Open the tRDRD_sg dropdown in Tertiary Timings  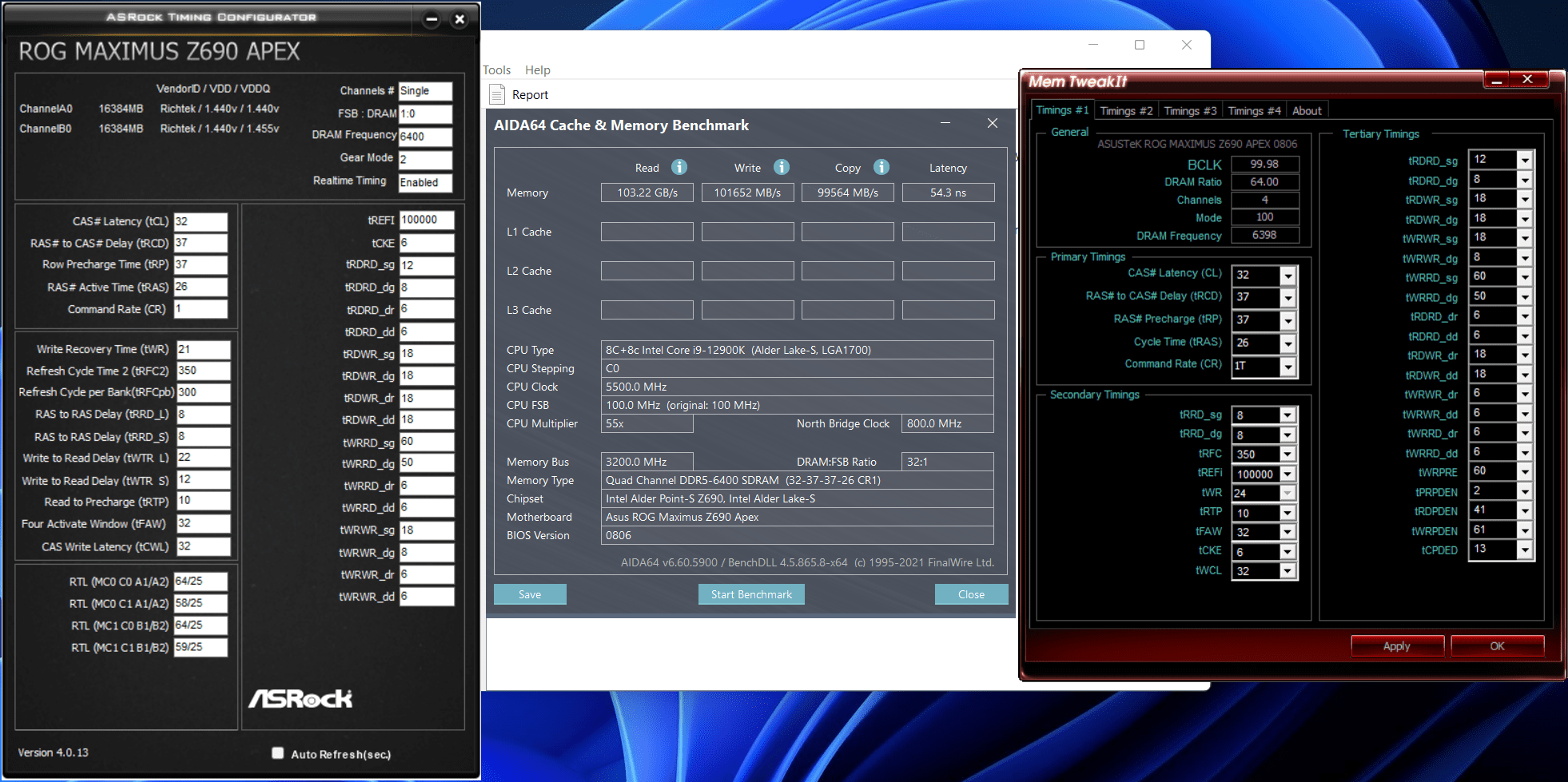coord(1525,160)
